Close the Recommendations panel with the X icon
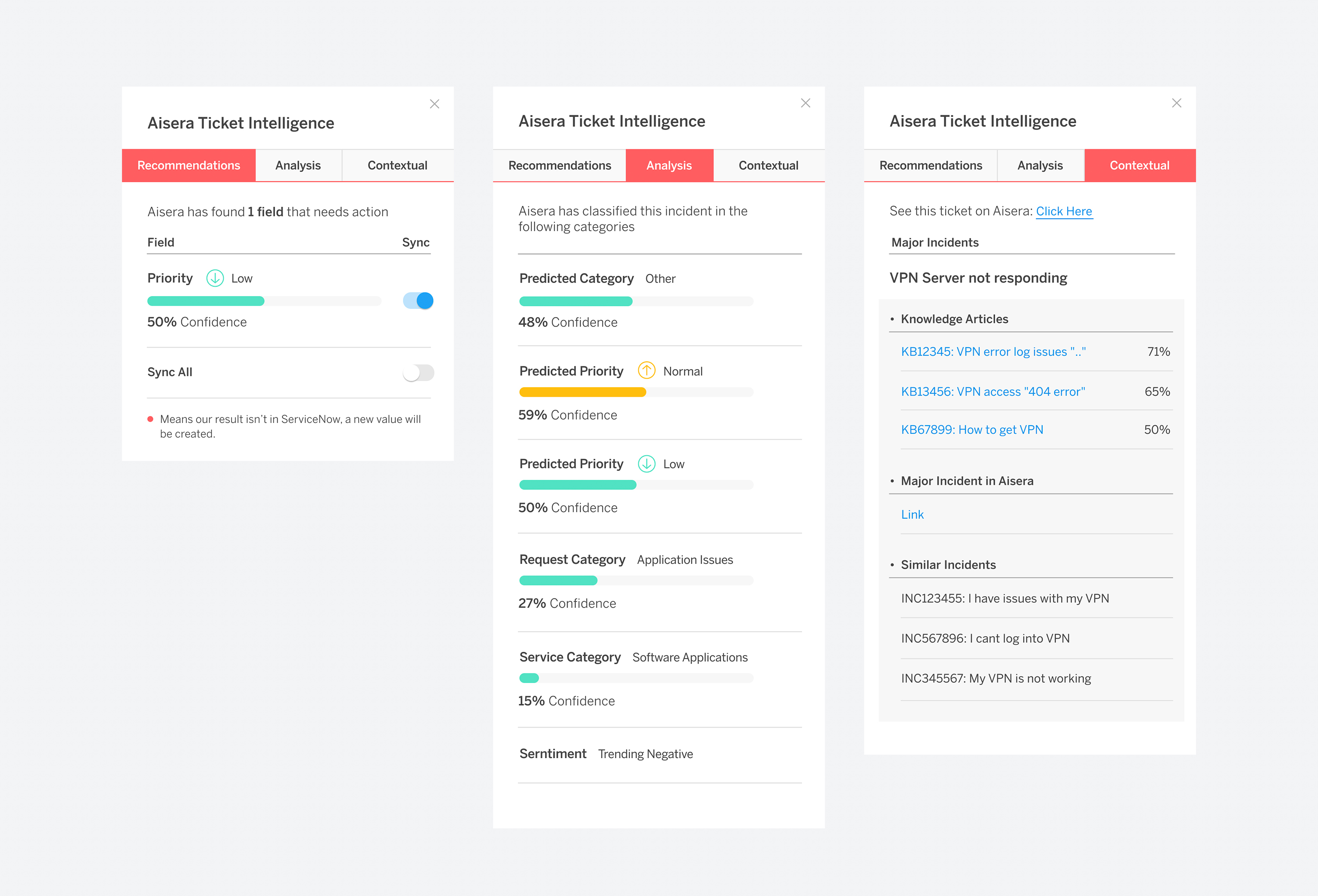Viewport: 1318px width, 896px height. (x=434, y=104)
